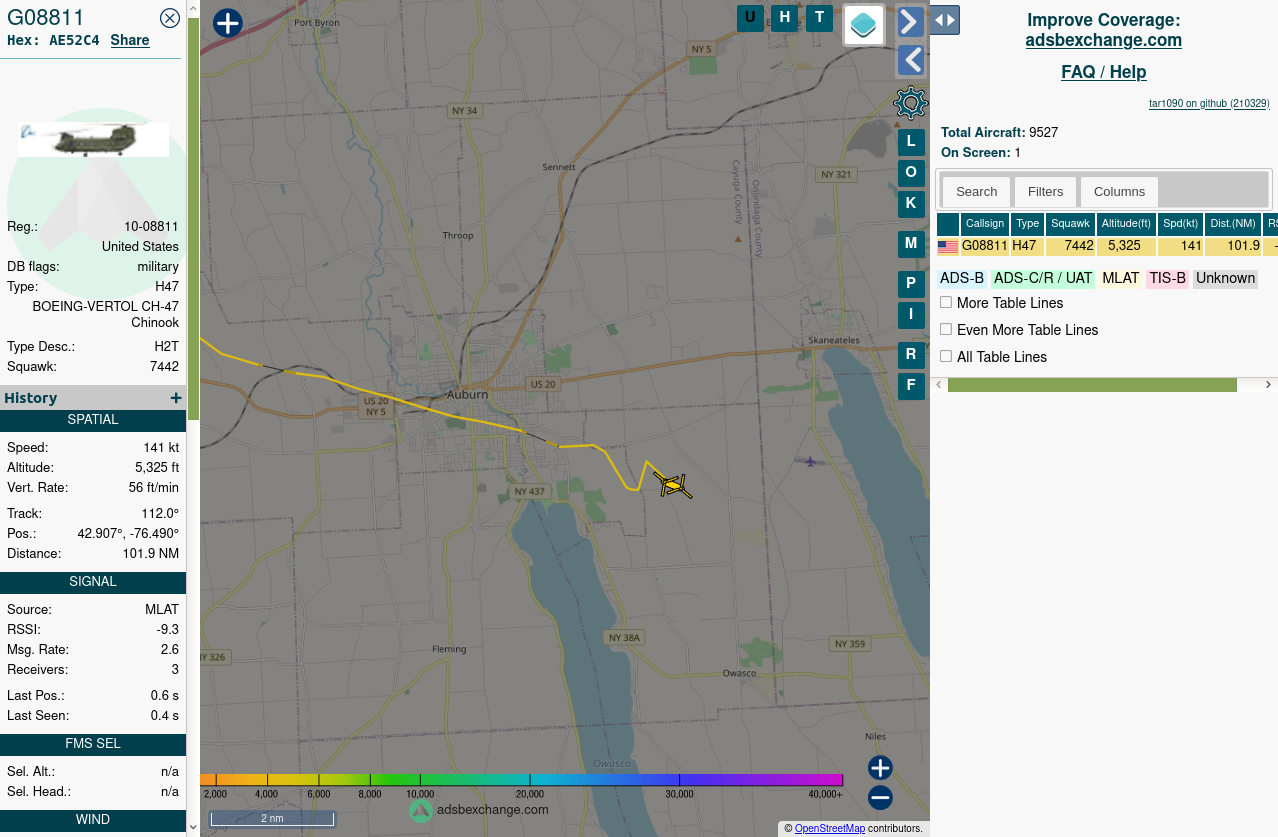Image resolution: width=1278 pixels, height=837 pixels.
Task: Toggle the R map button
Action: (x=911, y=355)
